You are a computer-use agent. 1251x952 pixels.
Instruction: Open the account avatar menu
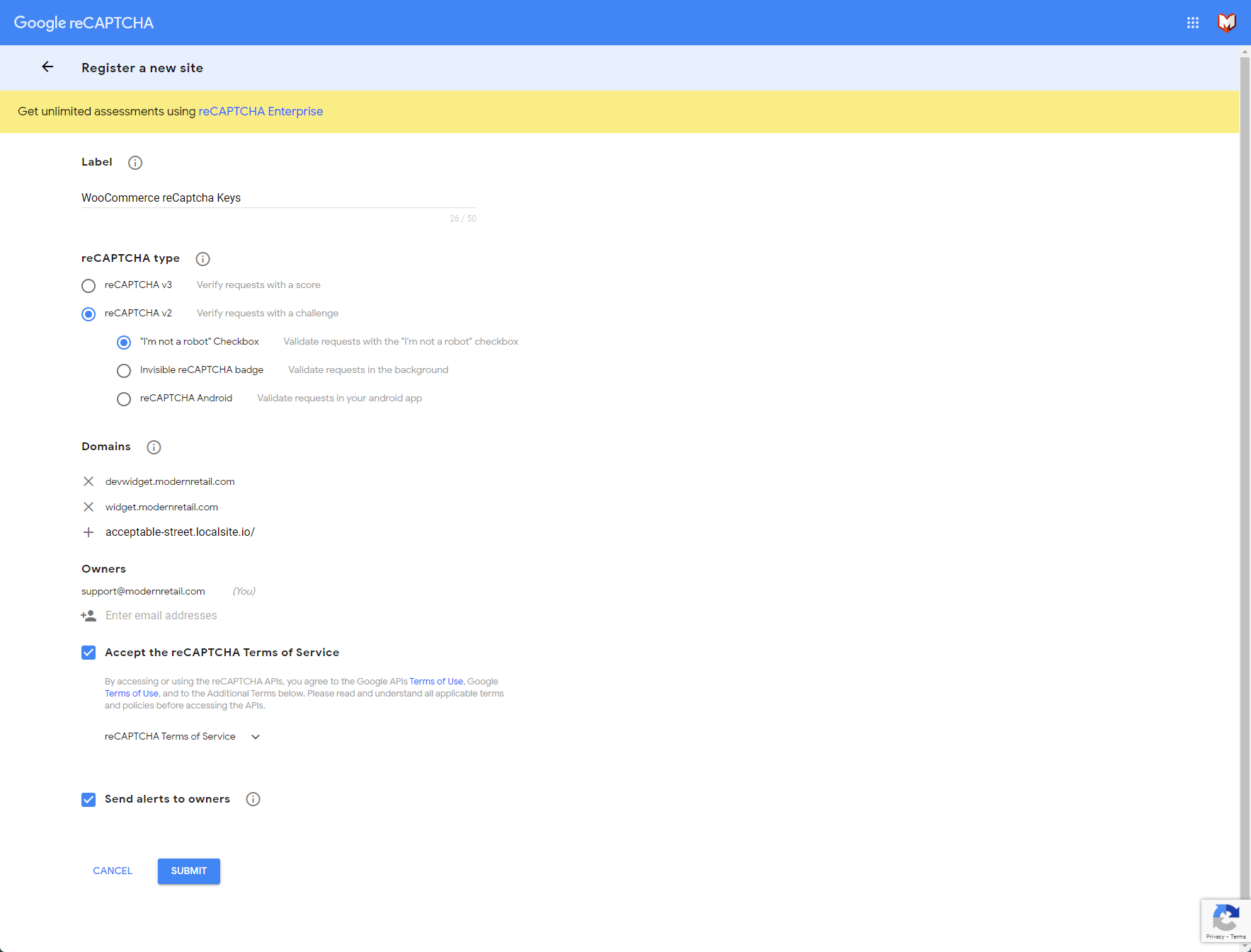(x=1226, y=23)
